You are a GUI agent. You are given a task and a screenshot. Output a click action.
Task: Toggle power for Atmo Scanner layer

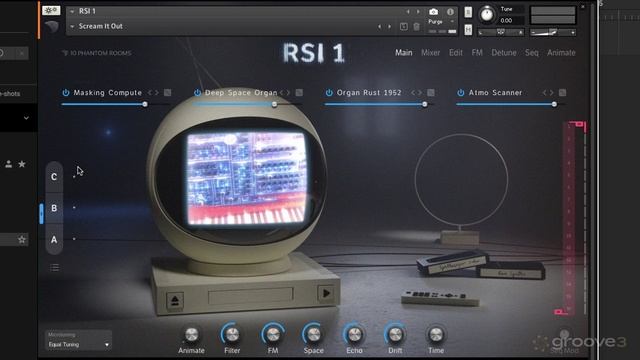pyautogui.click(x=461, y=93)
